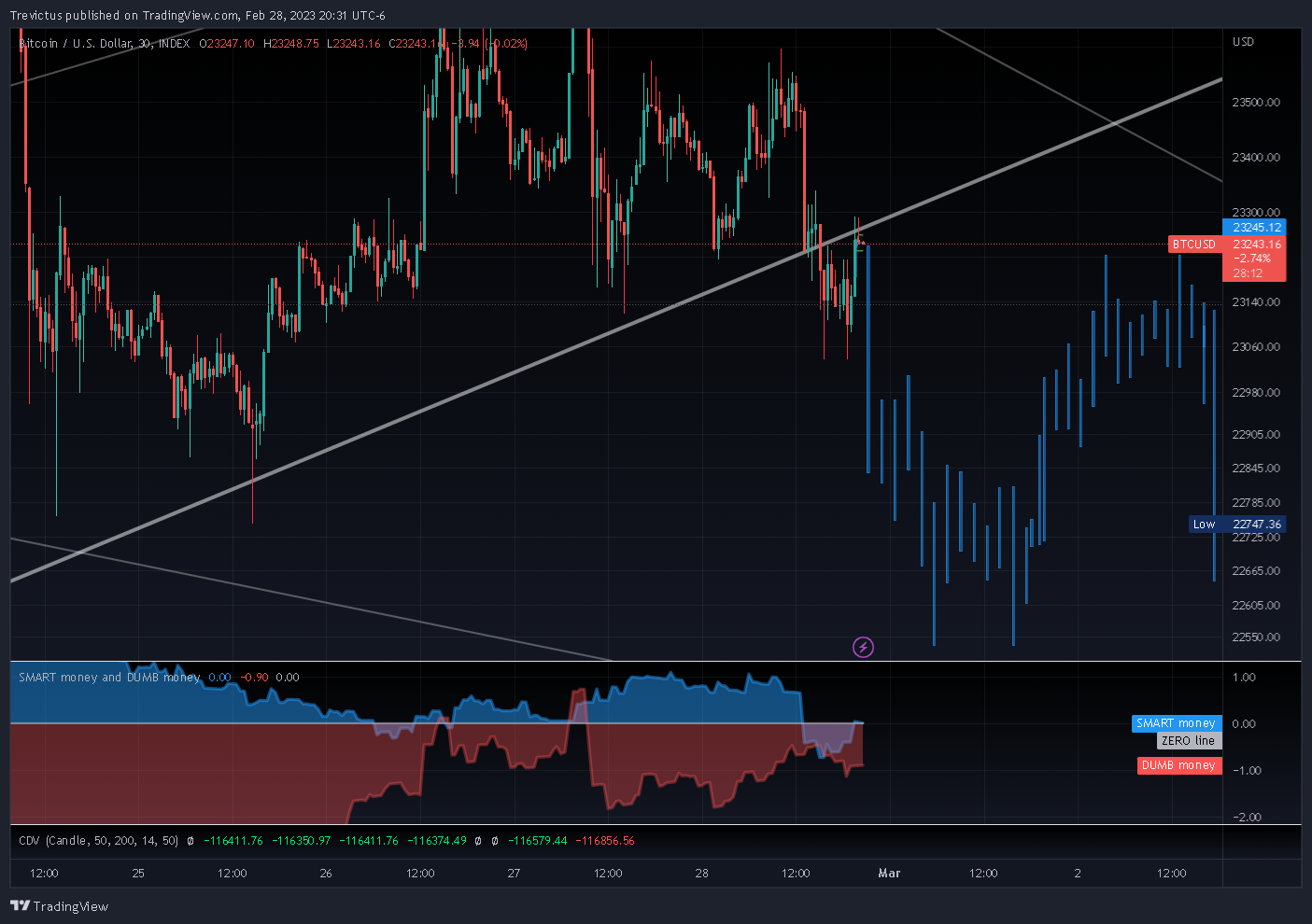Click the purple lightning bolt event icon

tap(864, 647)
